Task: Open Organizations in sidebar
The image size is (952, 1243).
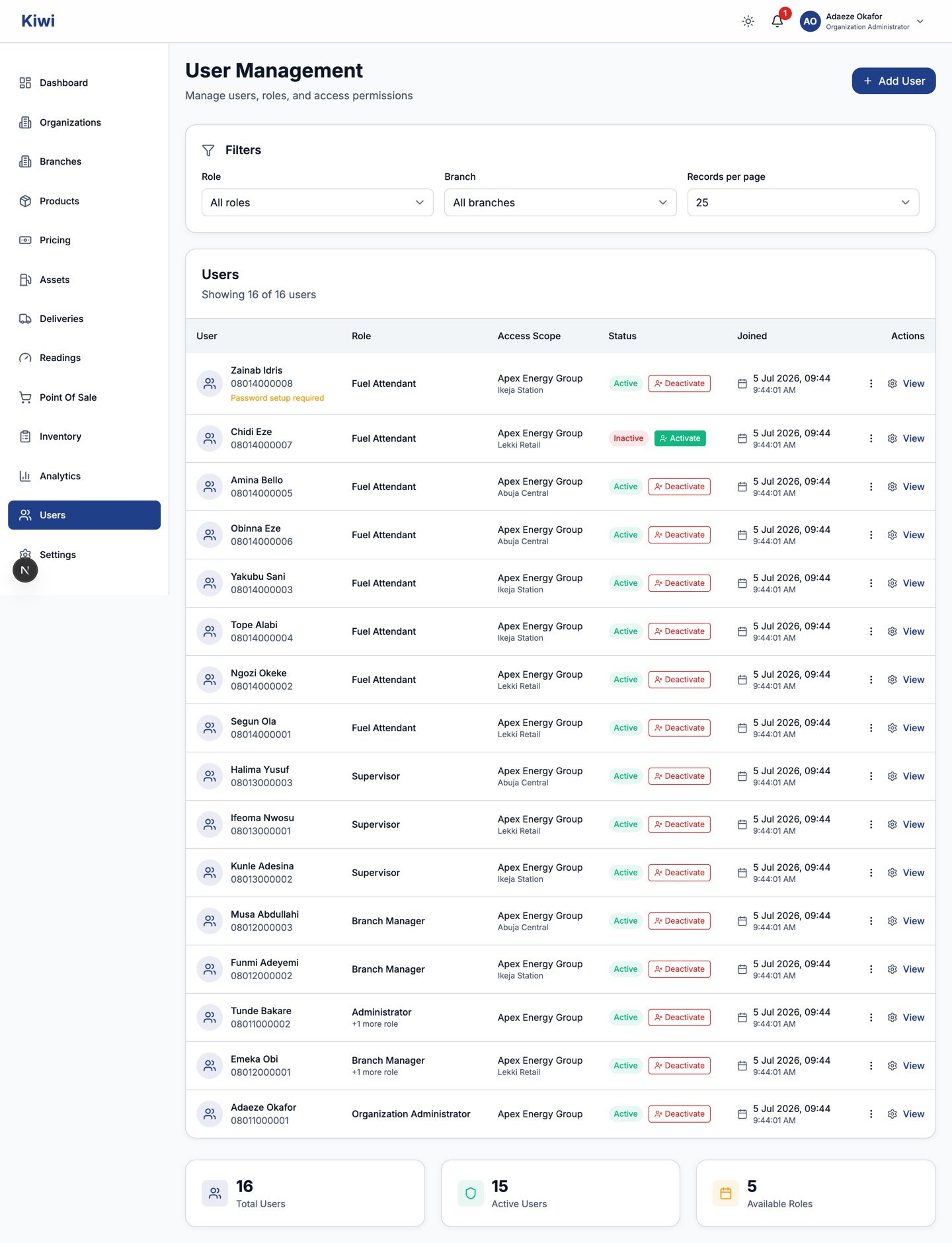Action: coord(84,122)
